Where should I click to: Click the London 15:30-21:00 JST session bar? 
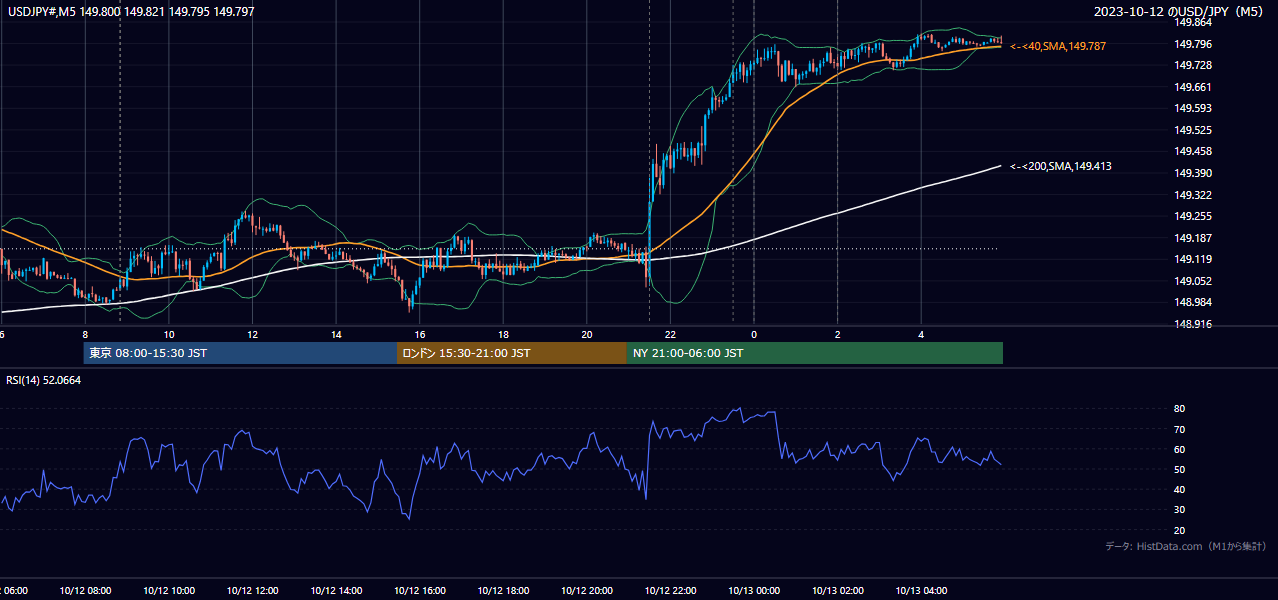(512, 353)
